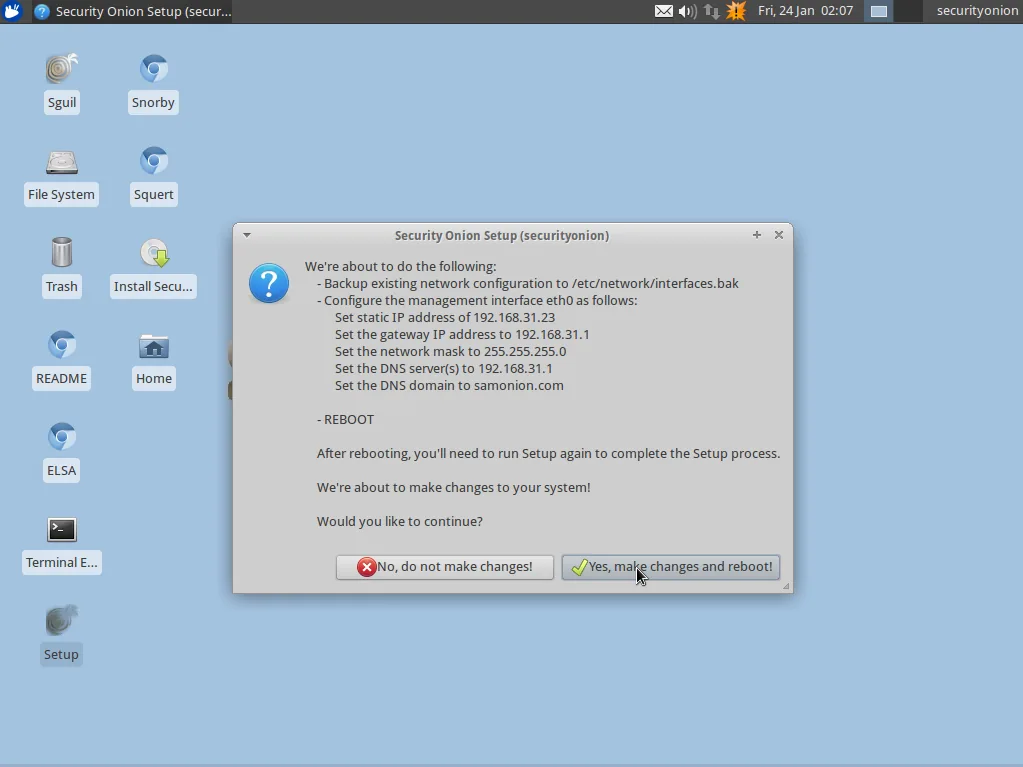The height and width of the screenshot is (767, 1023).
Task: Click the text 'Would you like to continue?'
Action: 399,521
